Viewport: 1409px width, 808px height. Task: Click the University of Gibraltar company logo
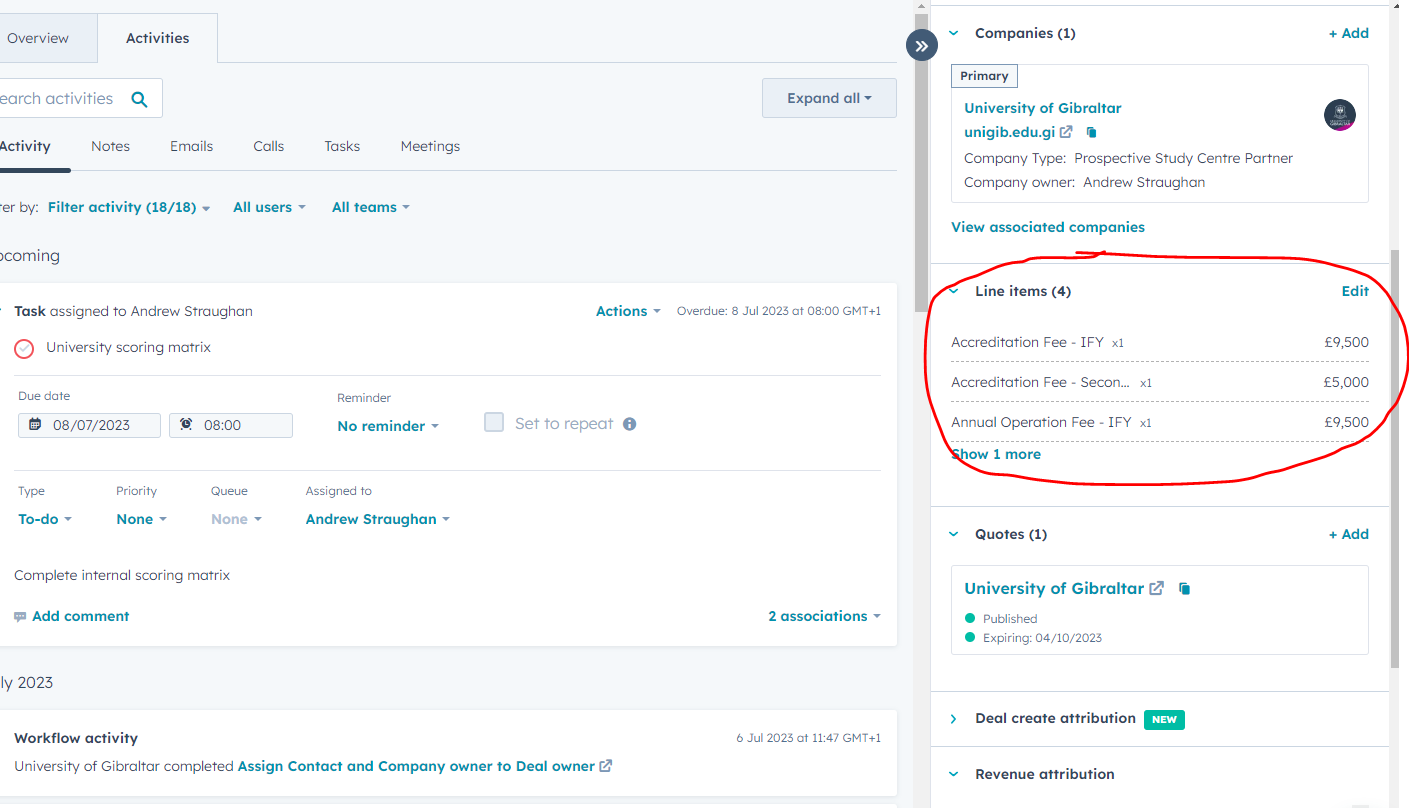pos(1339,115)
